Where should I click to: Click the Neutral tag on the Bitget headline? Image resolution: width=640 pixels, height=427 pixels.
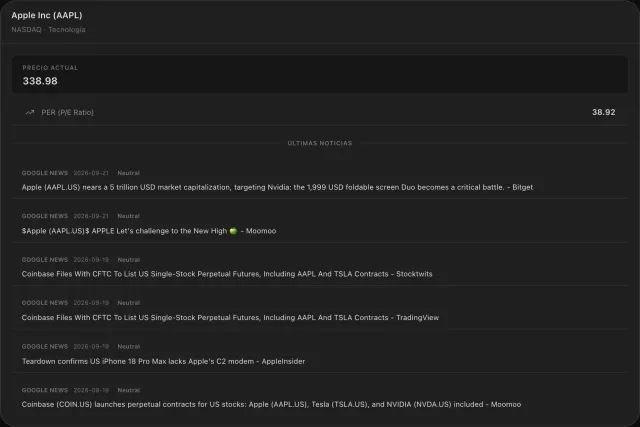pyautogui.click(x=129, y=173)
